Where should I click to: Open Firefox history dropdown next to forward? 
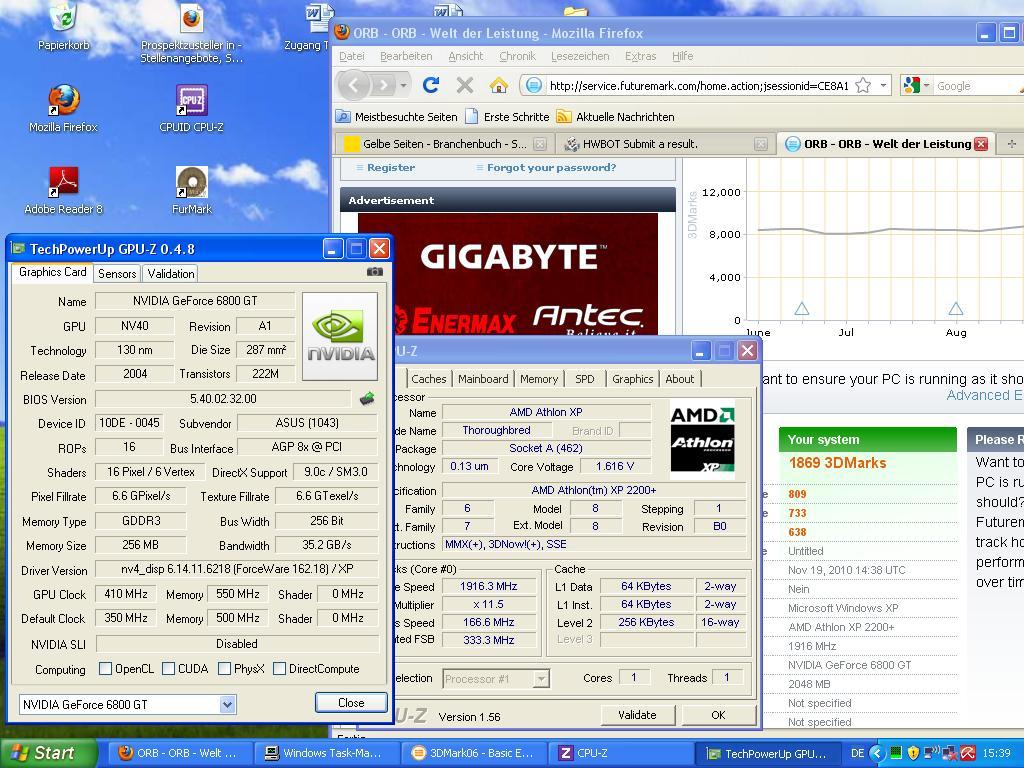(x=404, y=86)
